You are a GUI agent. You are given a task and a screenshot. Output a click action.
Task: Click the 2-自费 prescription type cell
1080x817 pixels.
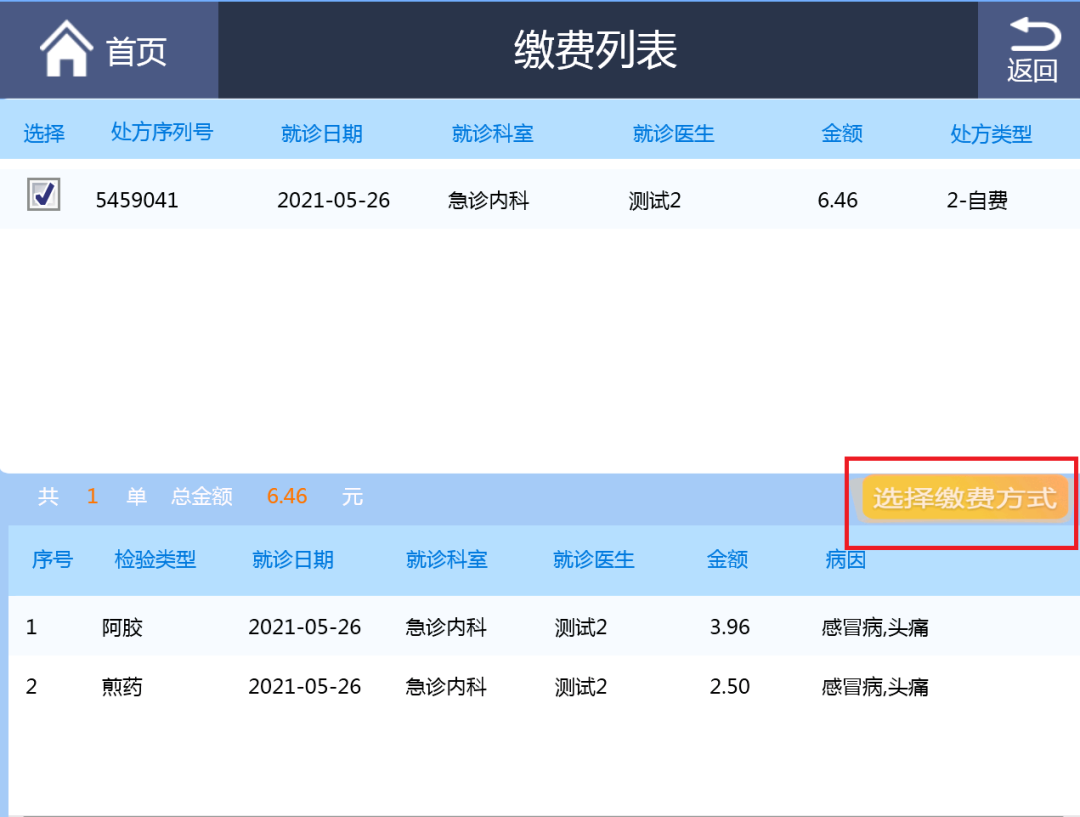[977, 200]
